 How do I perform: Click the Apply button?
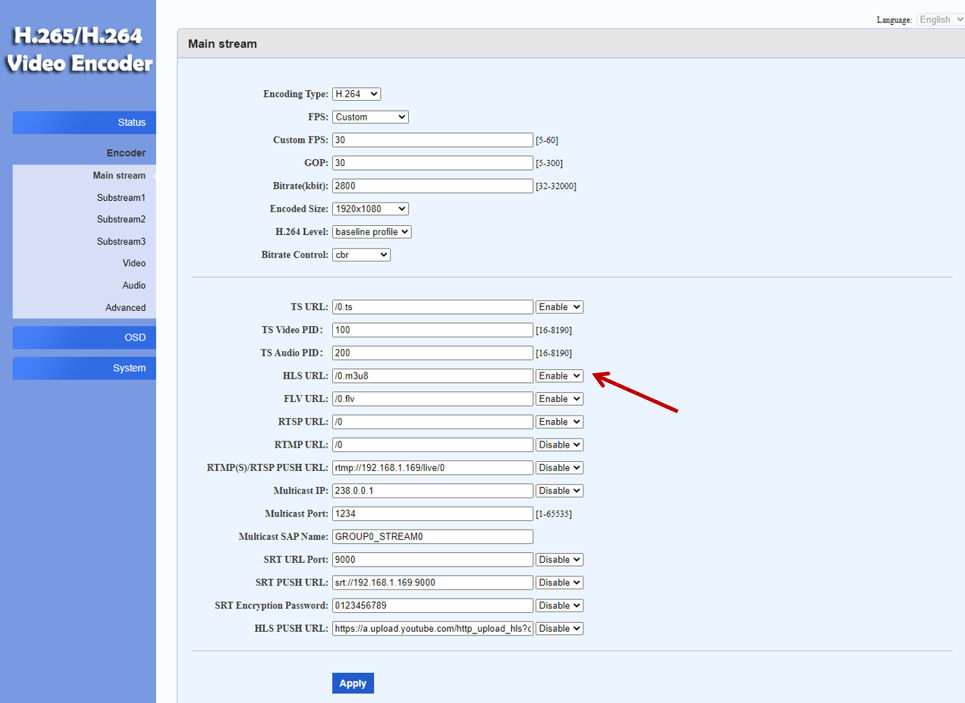(x=353, y=683)
